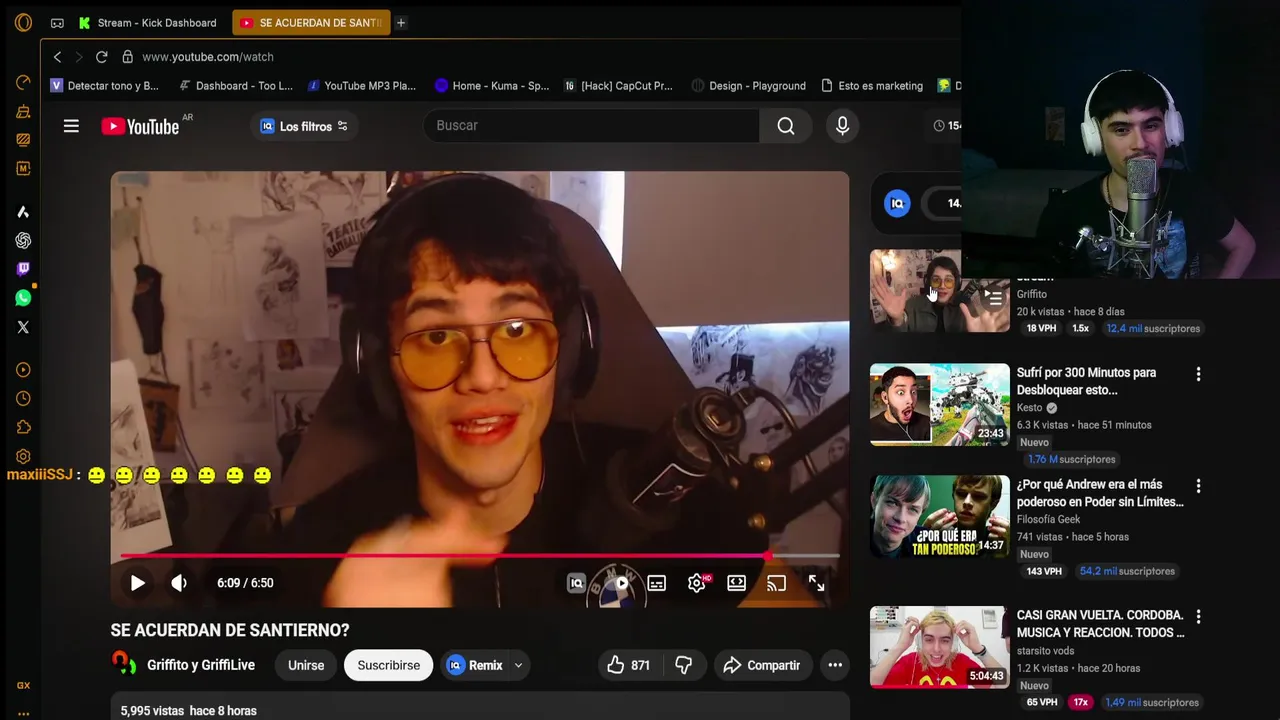Screen dimensions: 1280x720
Task: Click the Unirse button
Action: pos(306,665)
